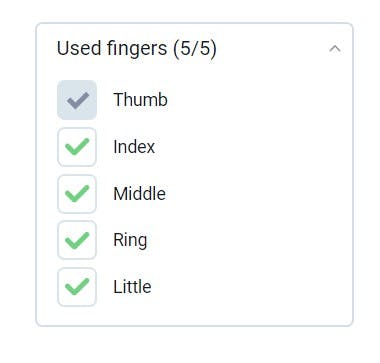Click the green checkmark icon beside Middle
380x363 pixels.
[x=77, y=194]
